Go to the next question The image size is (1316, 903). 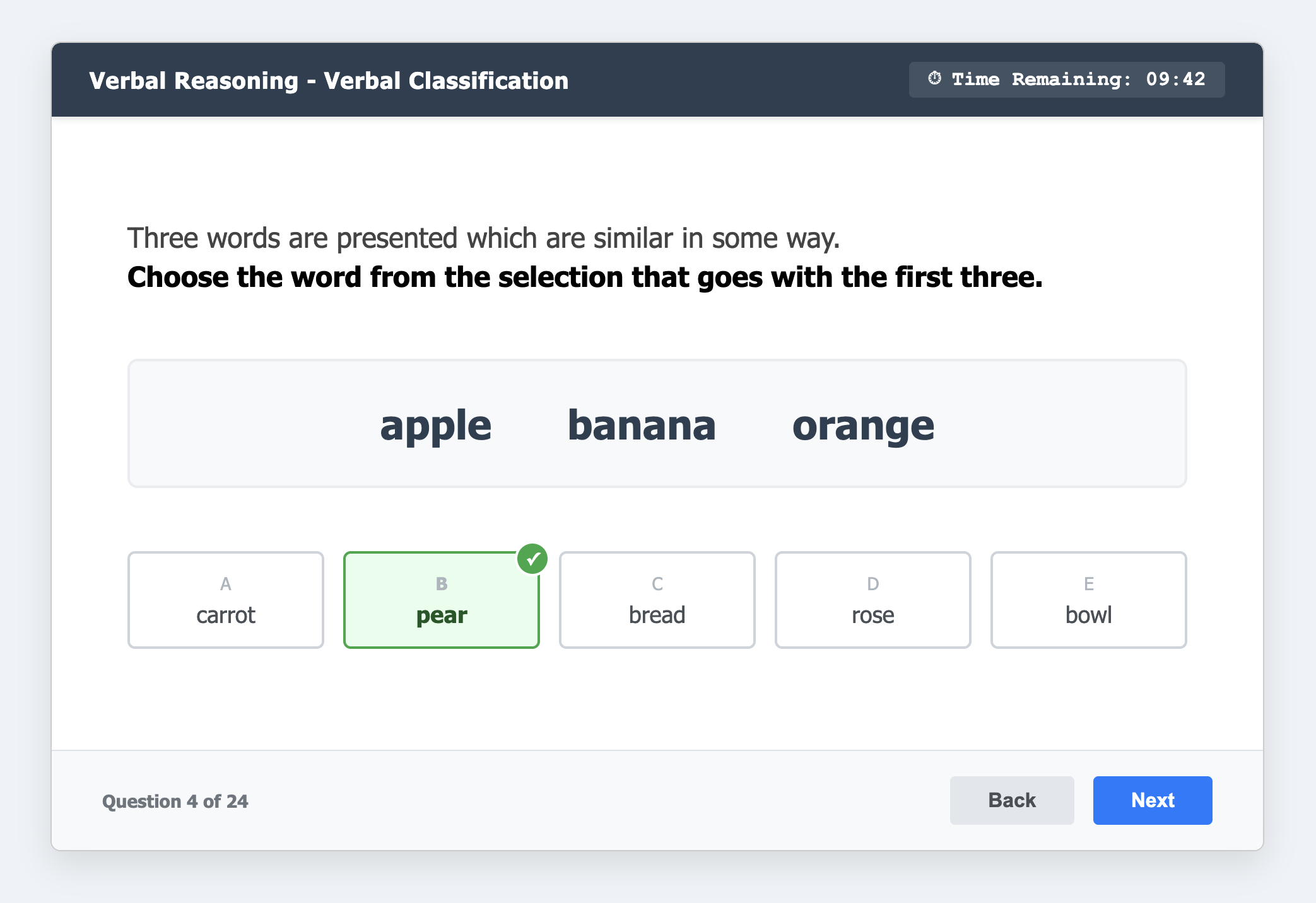(x=1152, y=800)
